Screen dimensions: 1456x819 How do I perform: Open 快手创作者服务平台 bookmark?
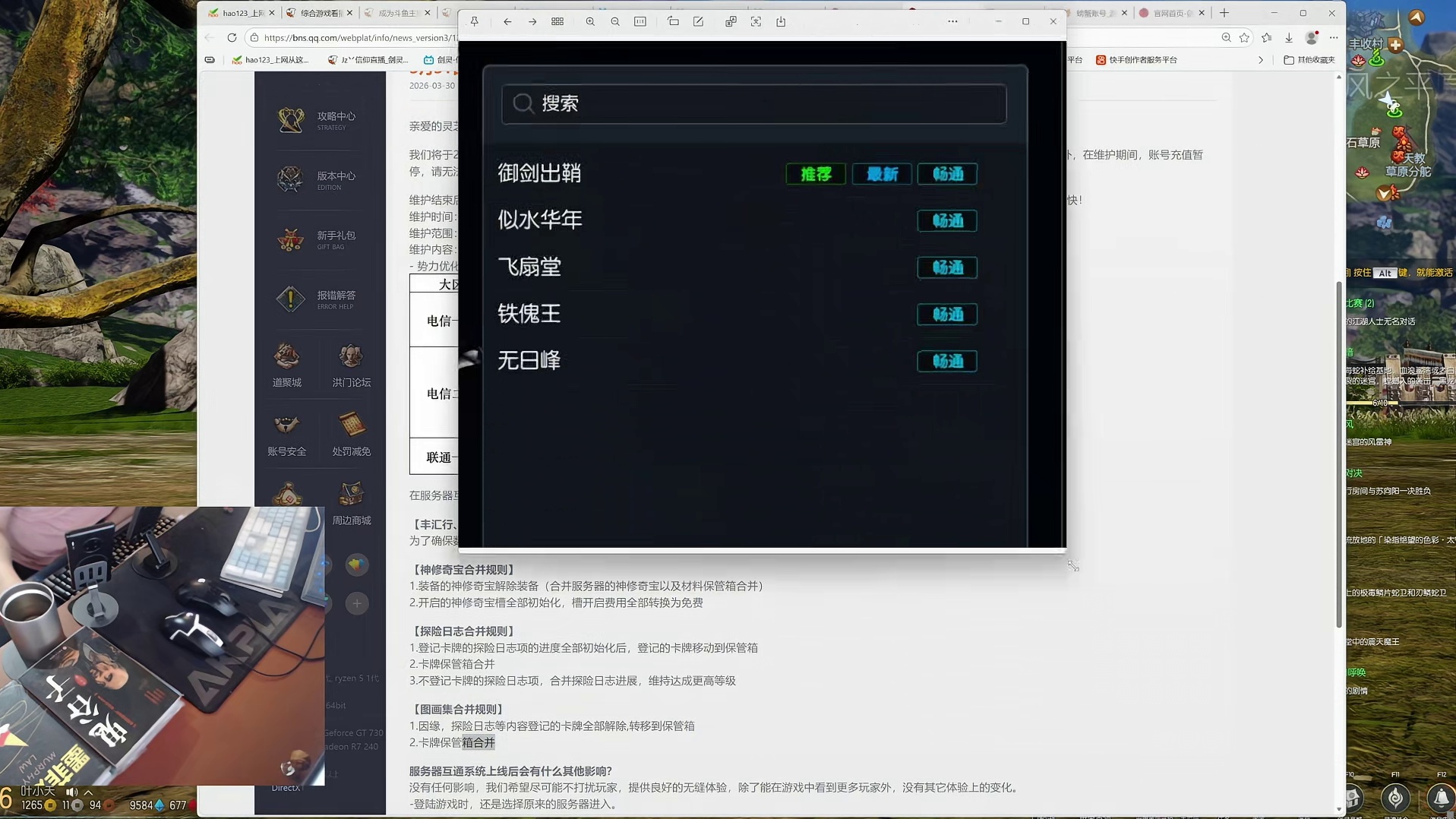[1136, 60]
